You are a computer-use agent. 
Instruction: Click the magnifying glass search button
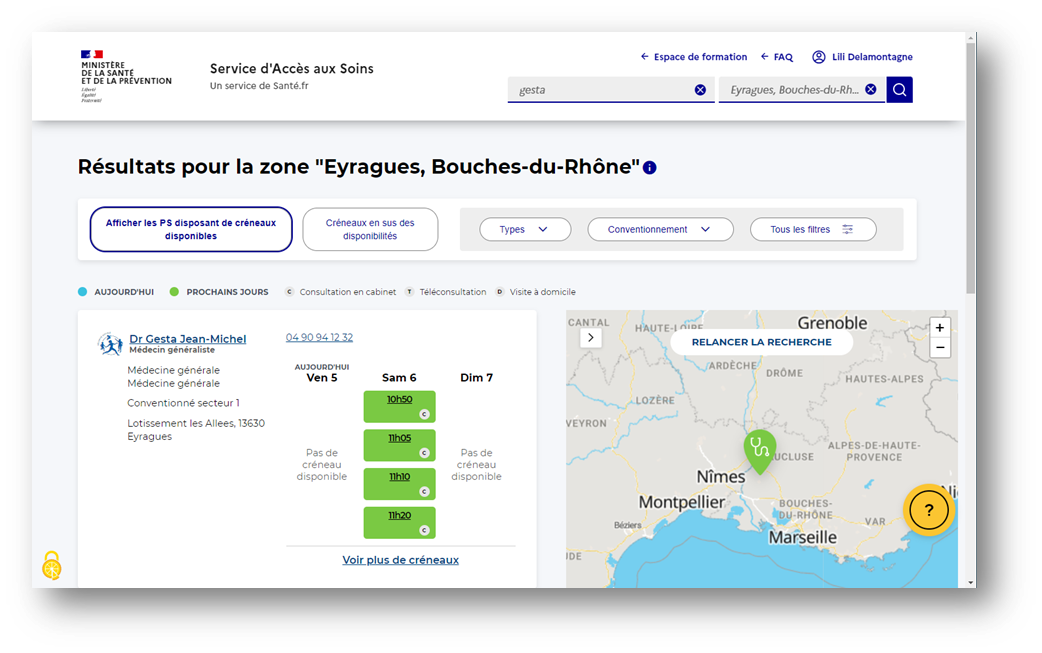coord(899,90)
